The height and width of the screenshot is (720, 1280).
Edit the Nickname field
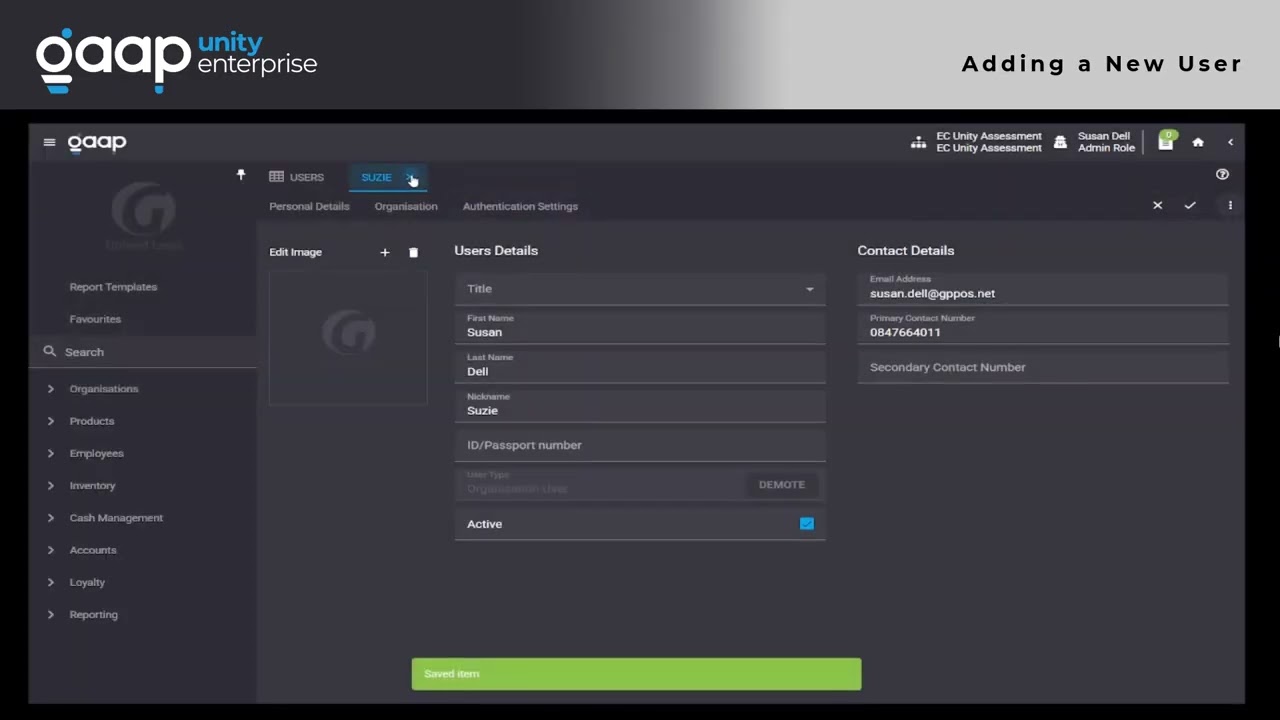point(640,405)
